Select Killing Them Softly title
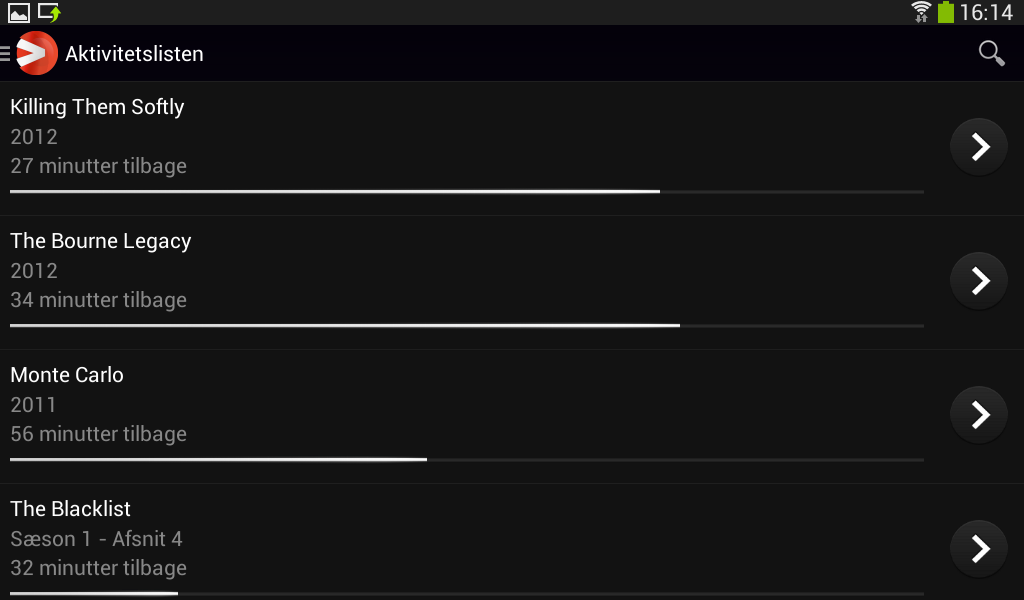The height and width of the screenshot is (600, 1024). 97,107
